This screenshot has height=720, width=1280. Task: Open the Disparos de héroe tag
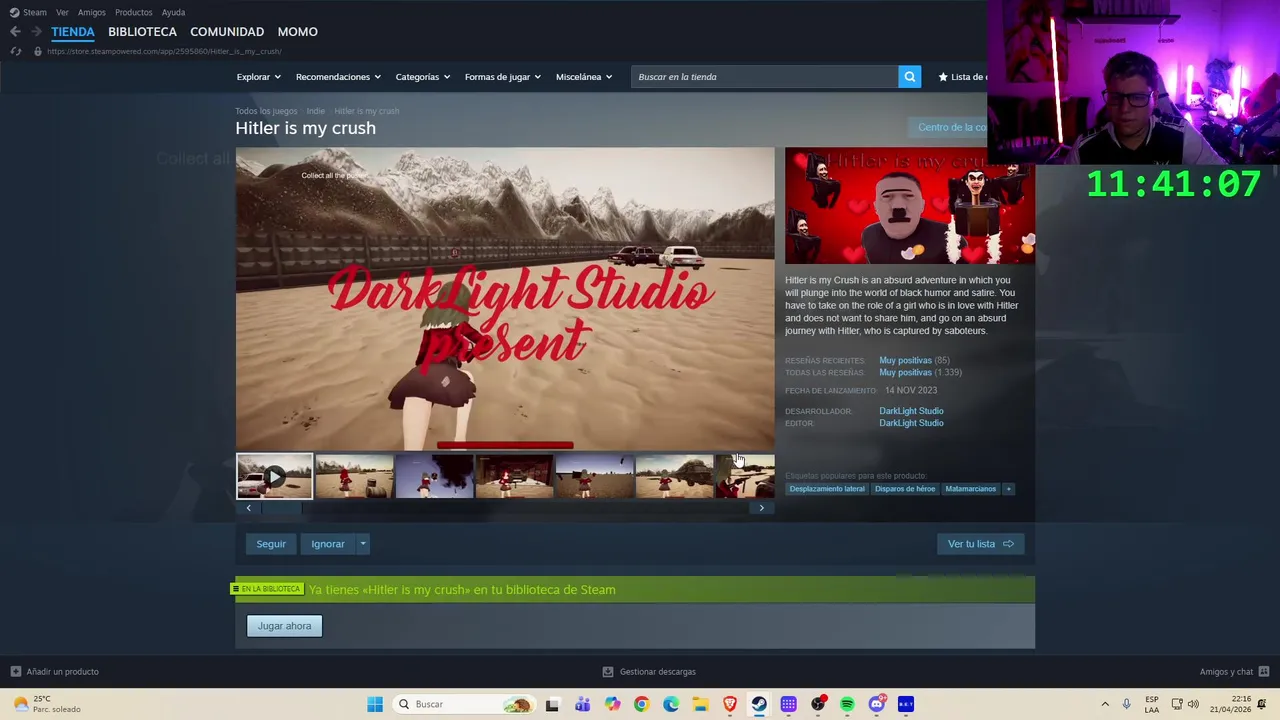(905, 489)
